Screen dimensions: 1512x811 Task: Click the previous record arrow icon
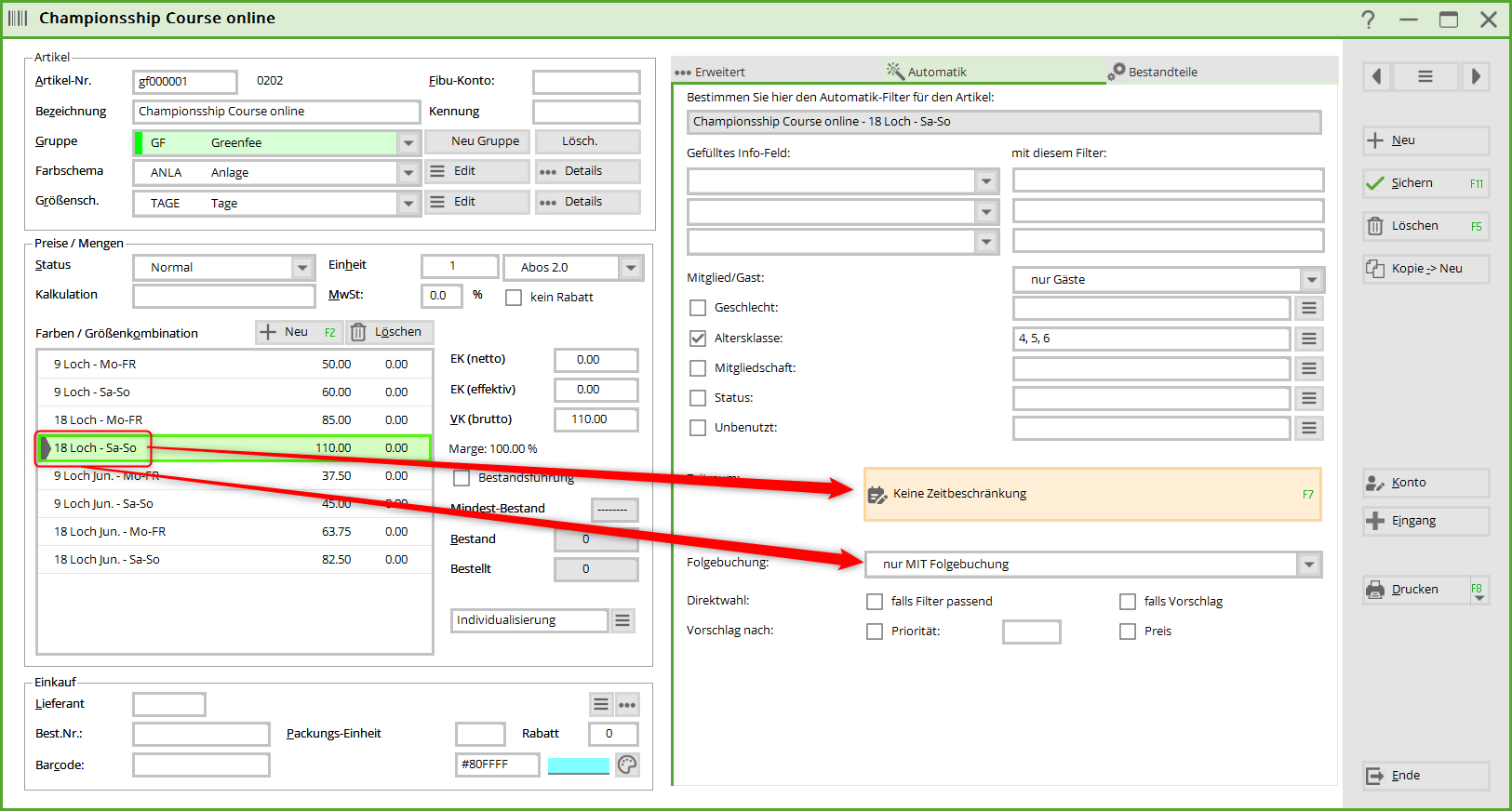(x=1377, y=76)
